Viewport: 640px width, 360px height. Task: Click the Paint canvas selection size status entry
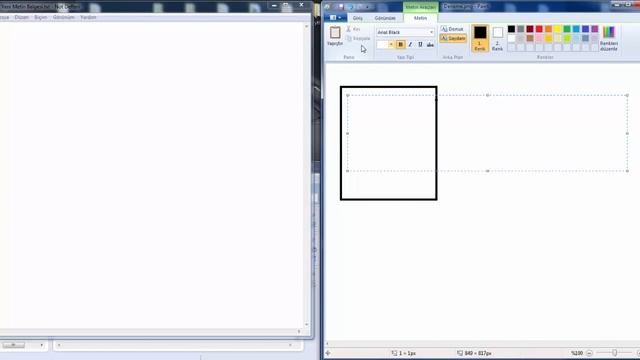coord(403,353)
